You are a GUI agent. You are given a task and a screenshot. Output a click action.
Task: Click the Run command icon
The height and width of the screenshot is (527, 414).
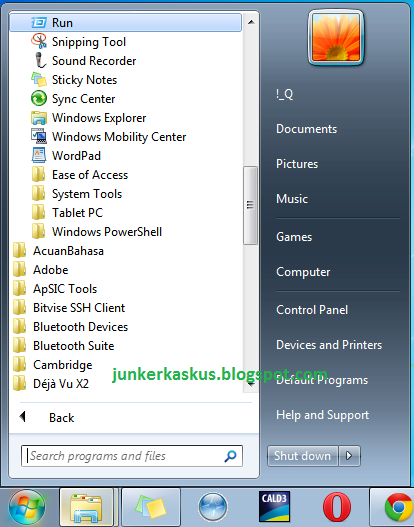[39, 23]
